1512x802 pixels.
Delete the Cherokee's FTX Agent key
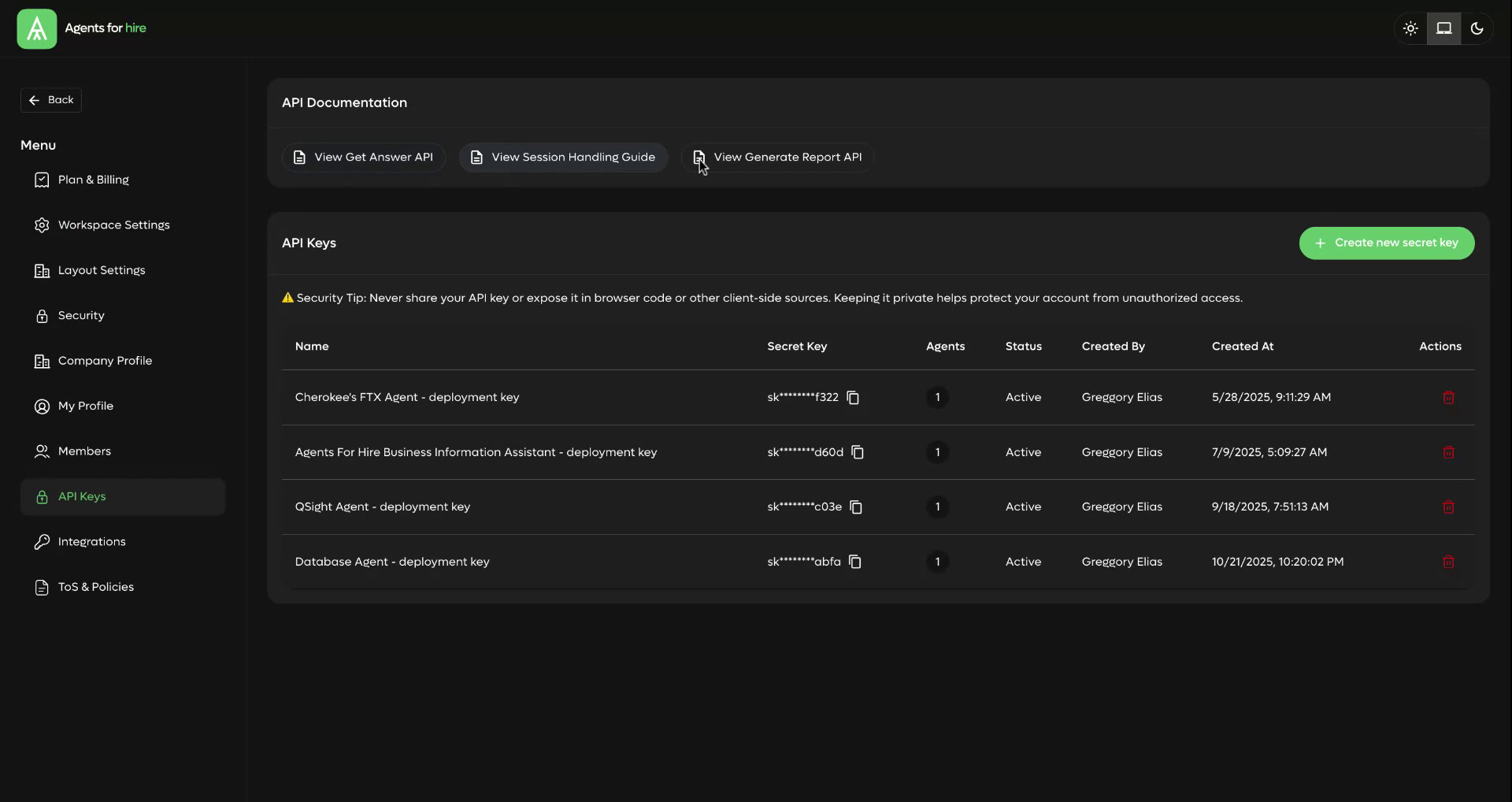coord(1448,397)
